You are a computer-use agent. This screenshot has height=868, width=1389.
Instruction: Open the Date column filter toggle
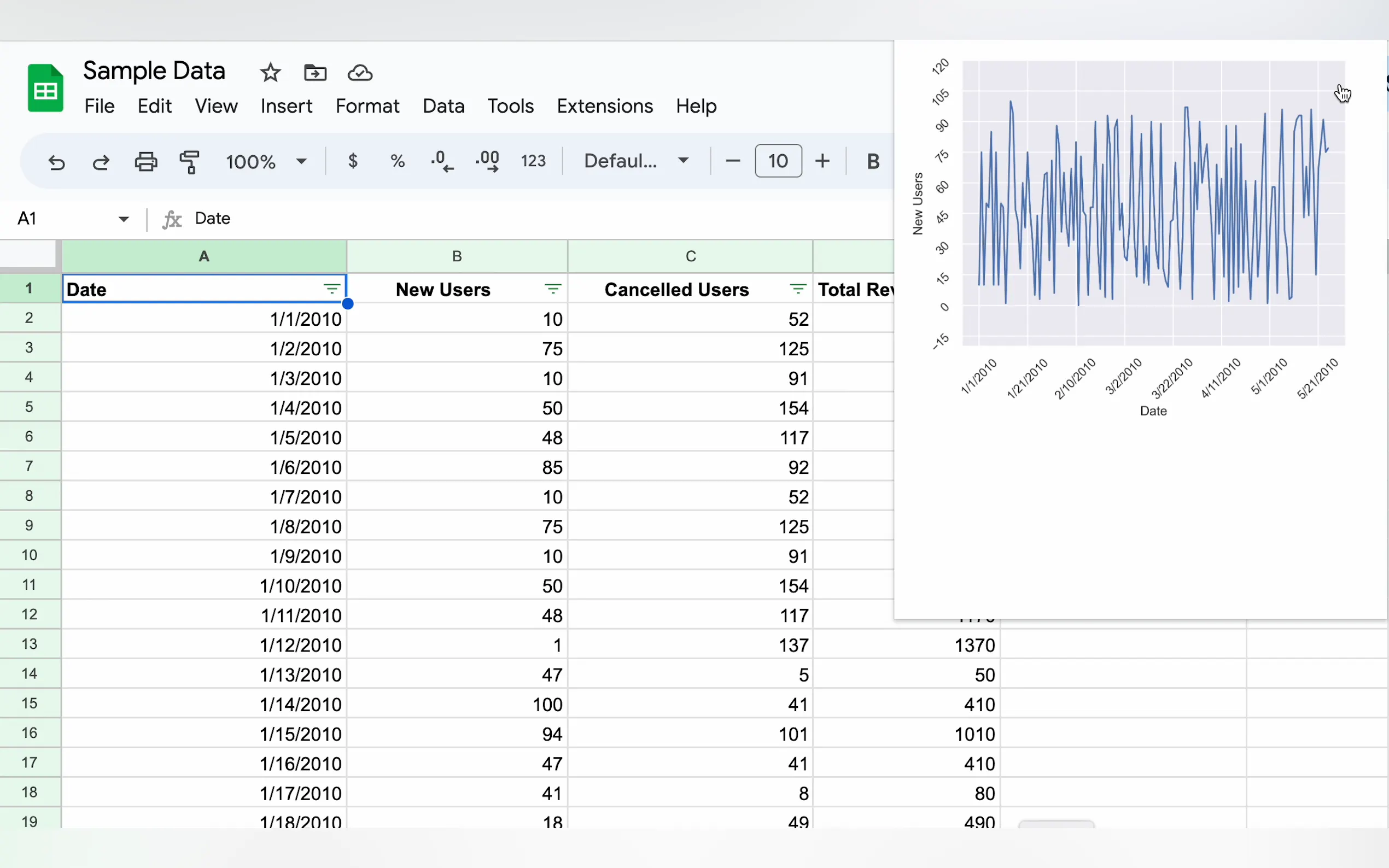tap(331, 289)
